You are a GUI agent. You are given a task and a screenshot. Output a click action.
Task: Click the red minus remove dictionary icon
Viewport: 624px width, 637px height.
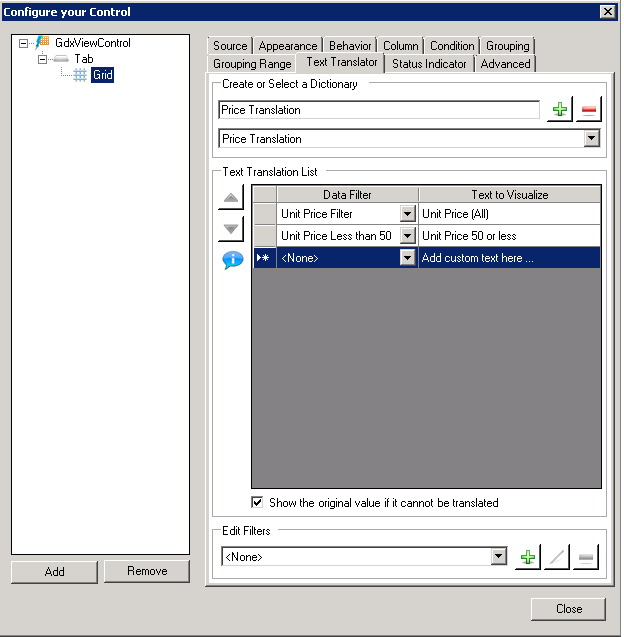point(589,110)
